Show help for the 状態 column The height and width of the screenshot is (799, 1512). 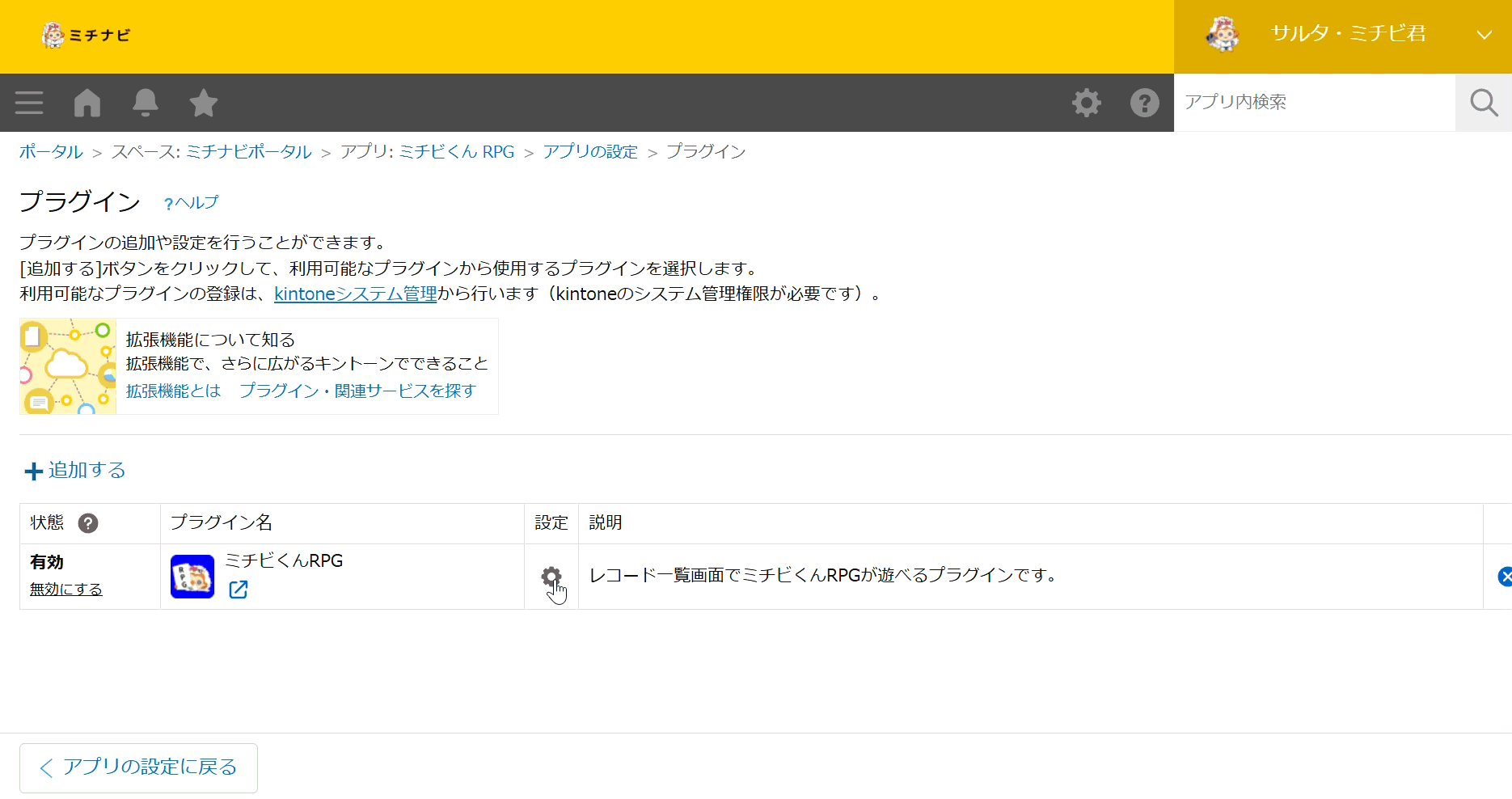click(88, 523)
